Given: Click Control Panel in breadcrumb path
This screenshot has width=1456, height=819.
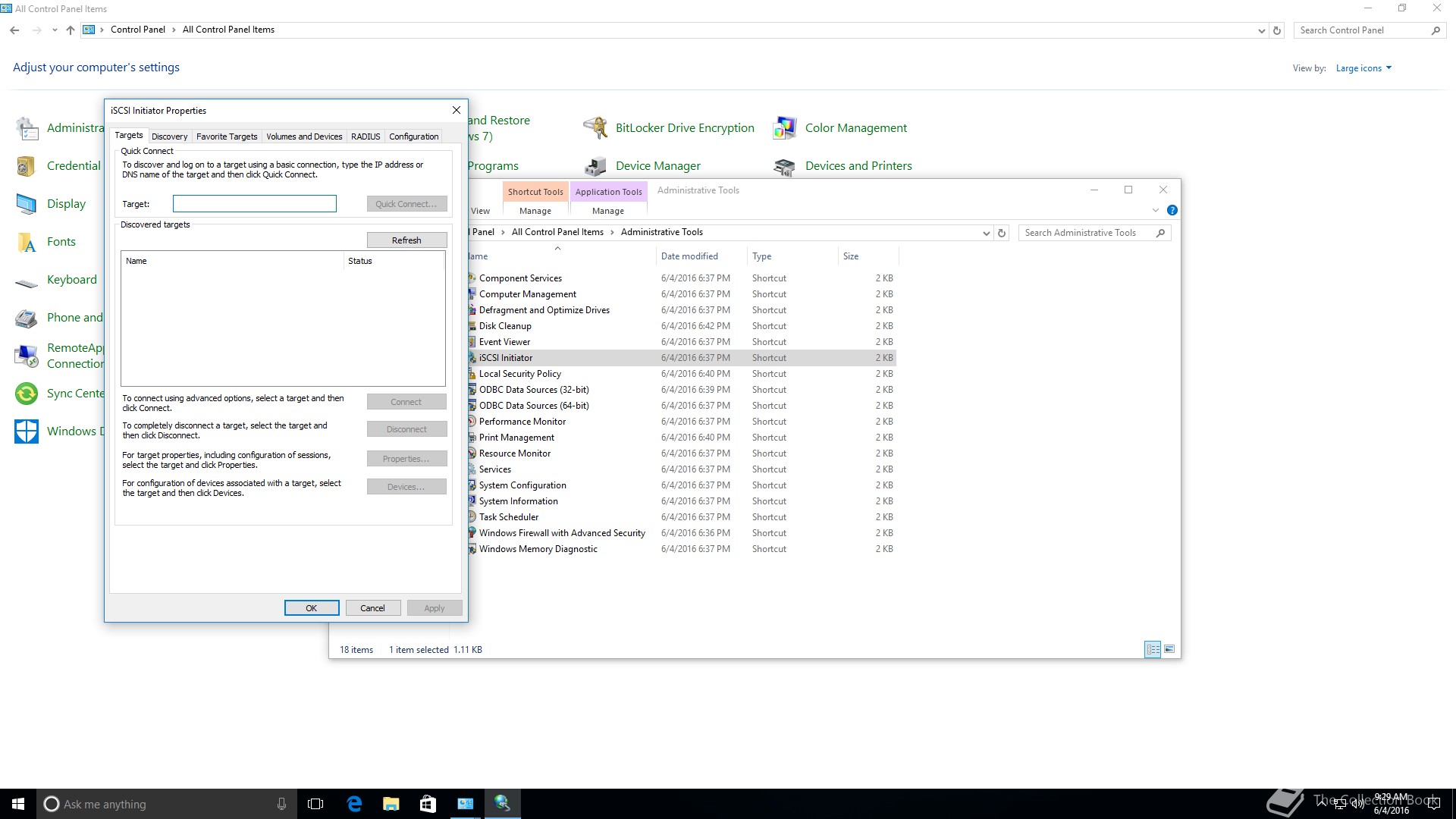Looking at the screenshot, I should pyautogui.click(x=138, y=30).
